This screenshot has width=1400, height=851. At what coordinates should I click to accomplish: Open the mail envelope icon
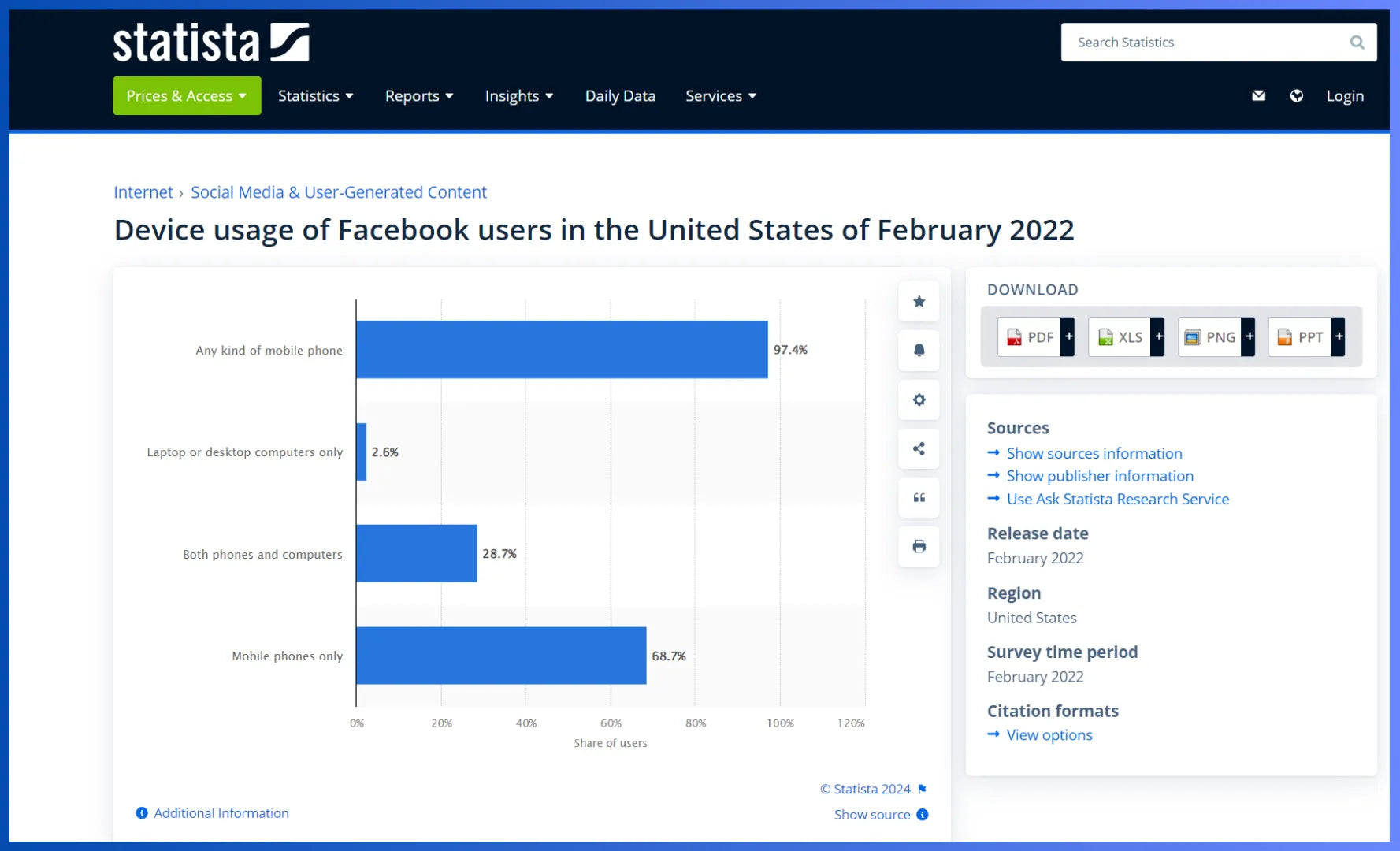pyautogui.click(x=1258, y=96)
